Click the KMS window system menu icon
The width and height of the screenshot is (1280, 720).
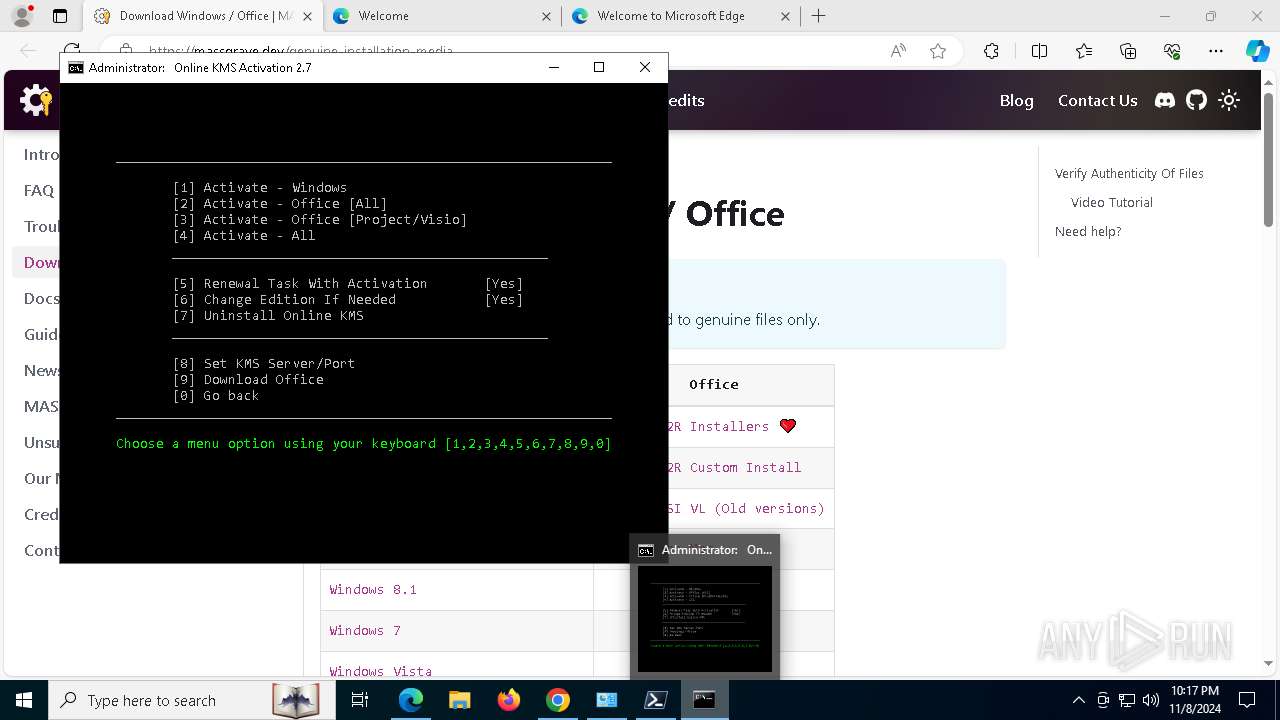pos(76,67)
